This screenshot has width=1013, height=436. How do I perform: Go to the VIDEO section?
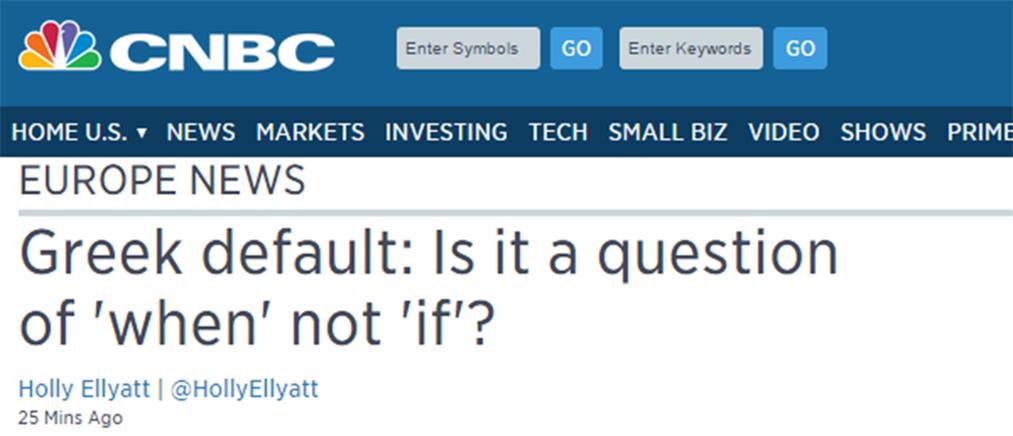coord(784,132)
